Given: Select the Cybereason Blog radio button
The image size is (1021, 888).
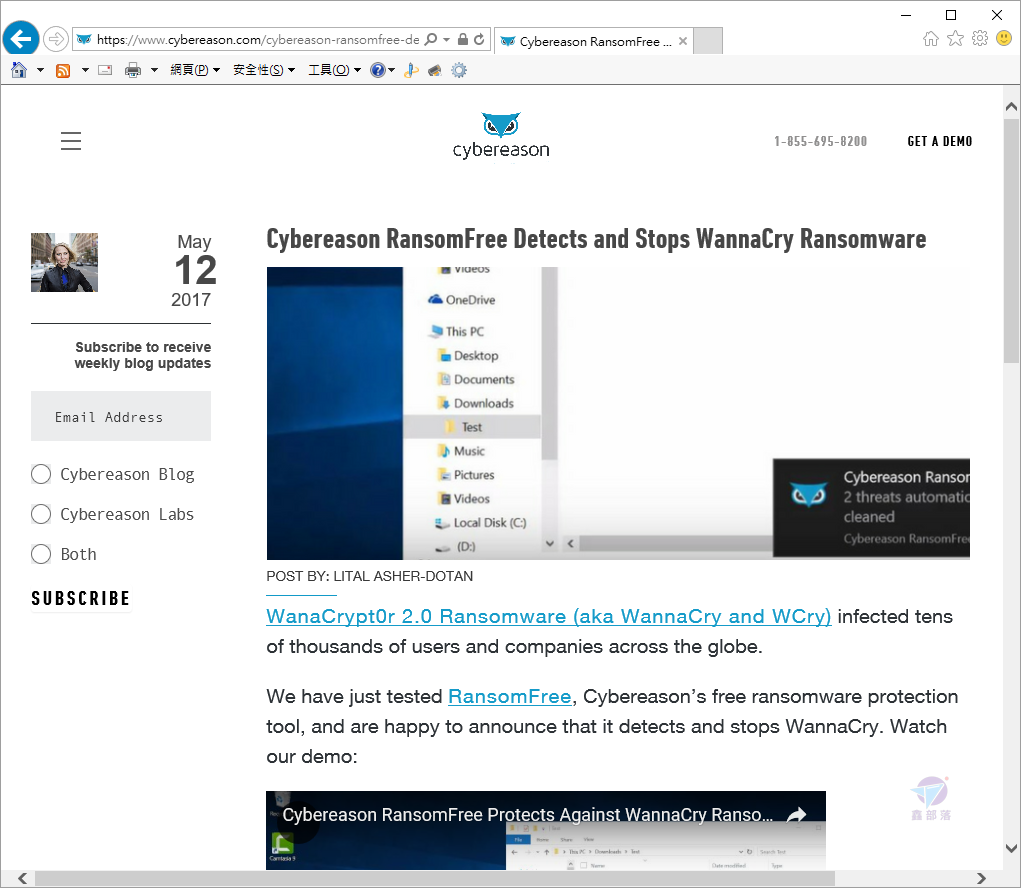Looking at the screenshot, I should pyautogui.click(x=41, y=474).
